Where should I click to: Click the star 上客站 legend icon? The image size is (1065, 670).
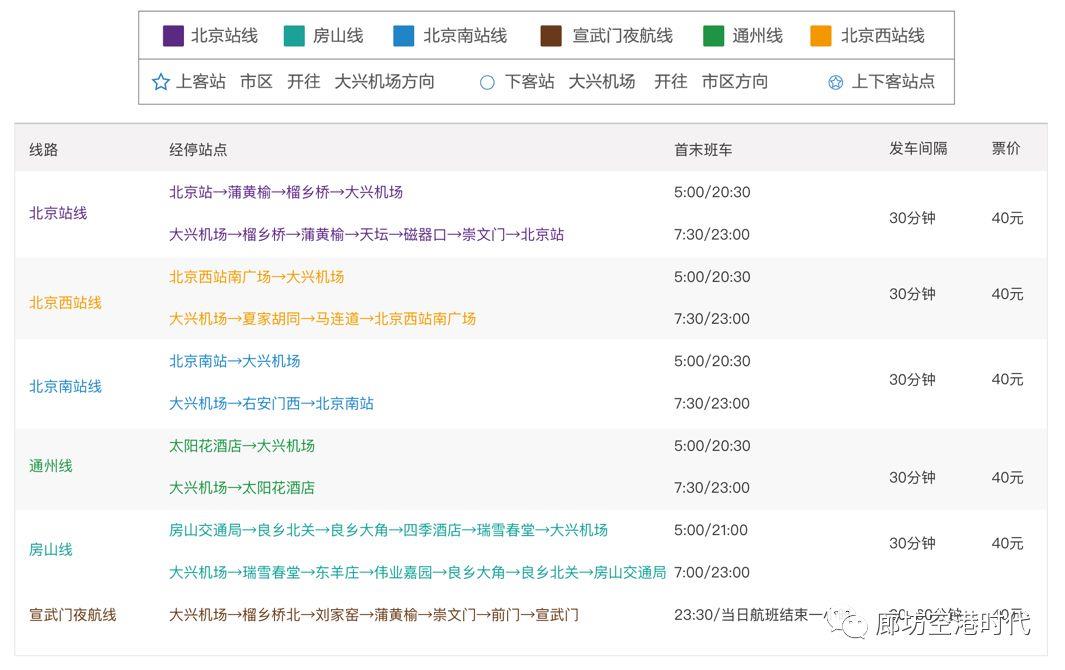tap(161, 82)
